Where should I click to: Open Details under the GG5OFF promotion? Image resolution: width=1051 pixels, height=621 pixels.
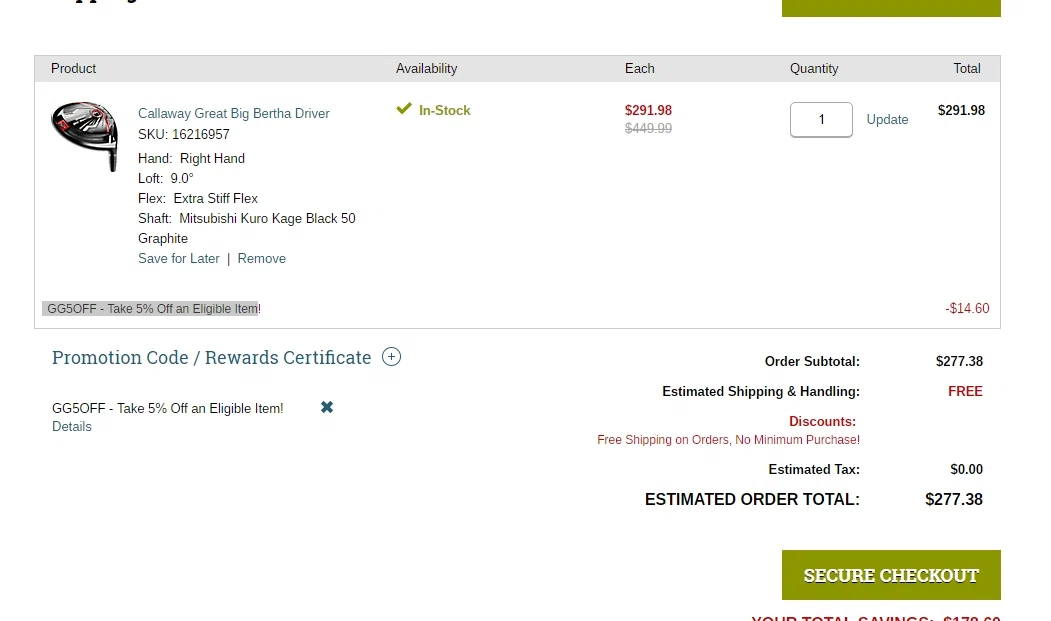point(71,427)
